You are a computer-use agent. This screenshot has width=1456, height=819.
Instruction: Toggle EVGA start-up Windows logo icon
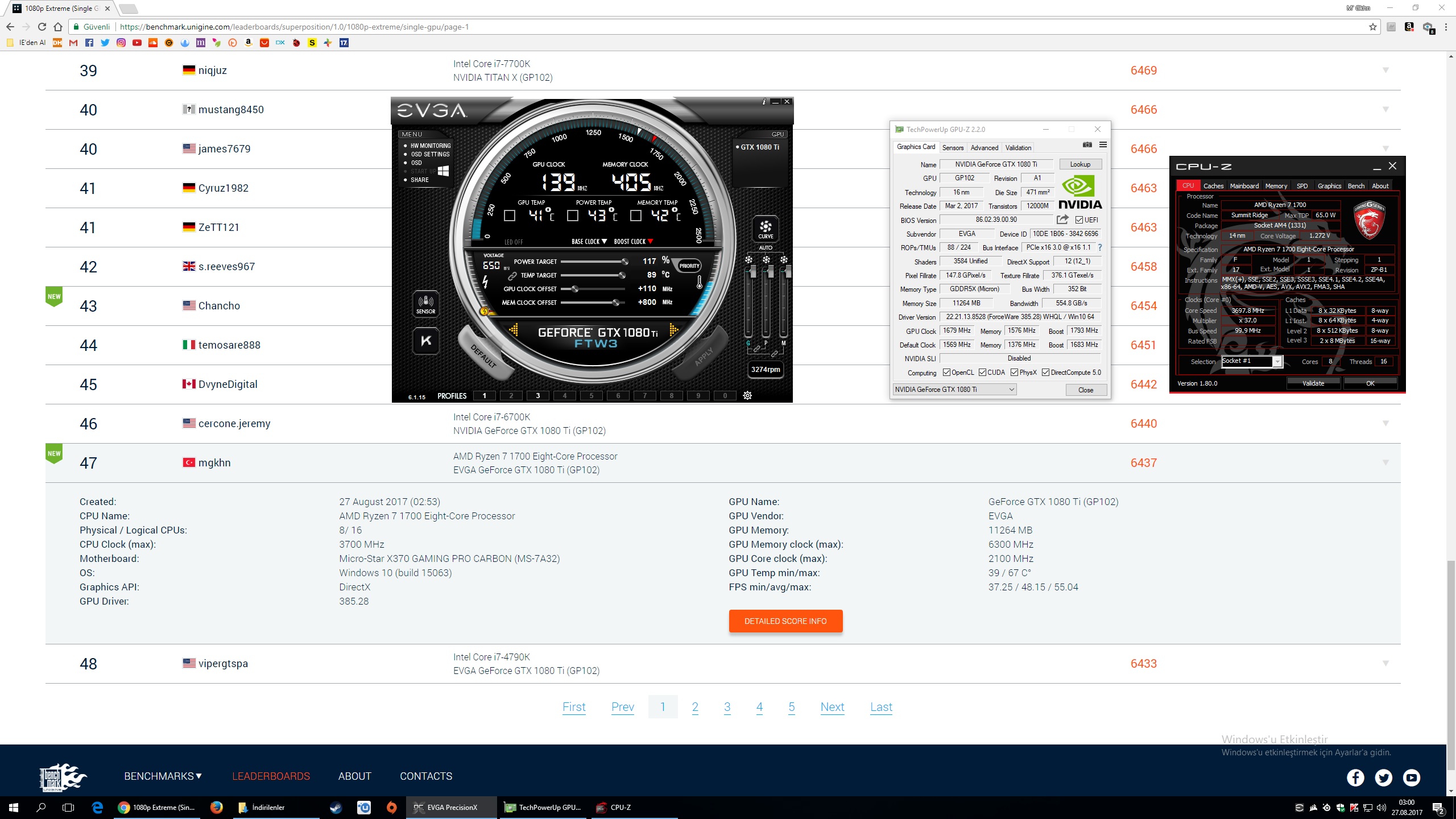pos(444,171)
